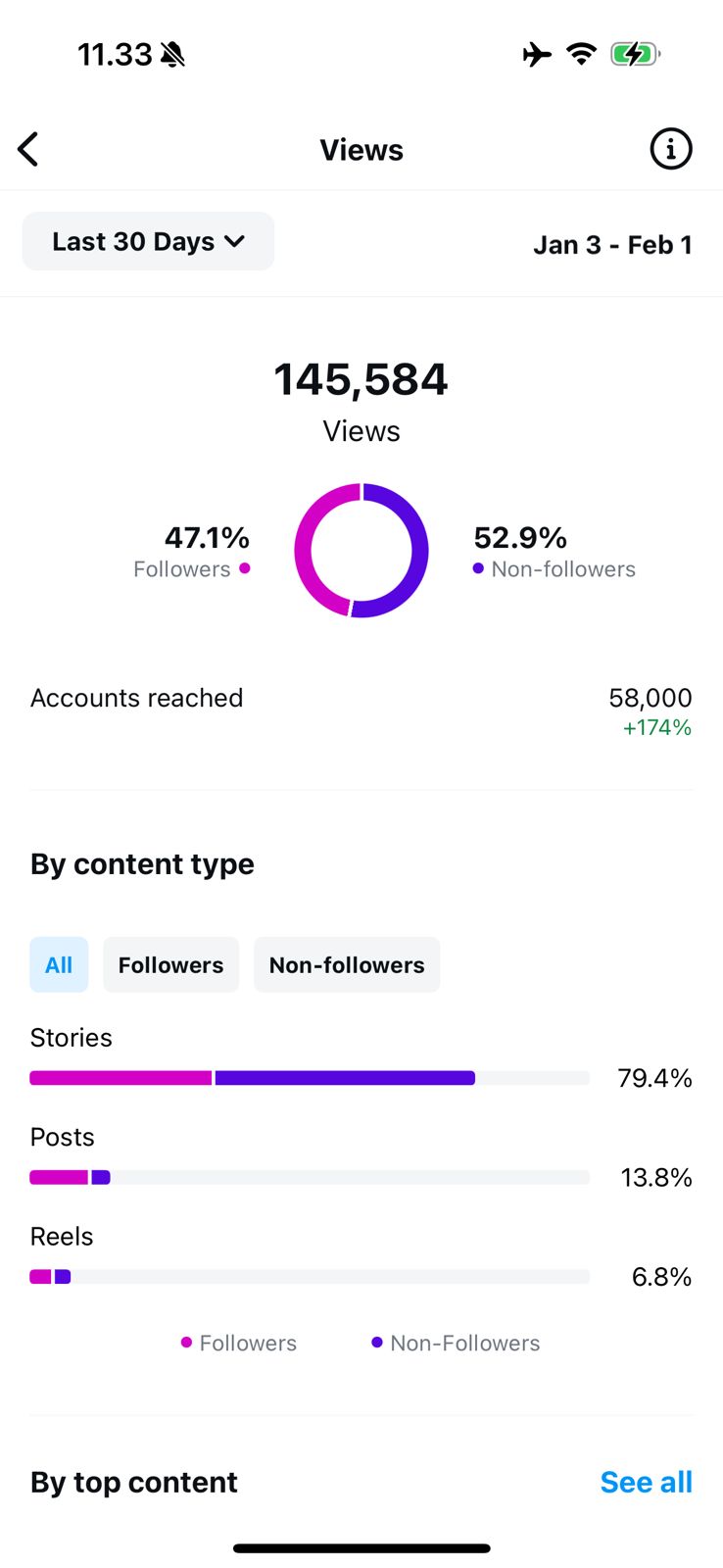Switch filter to Followers

click(170, 965)
